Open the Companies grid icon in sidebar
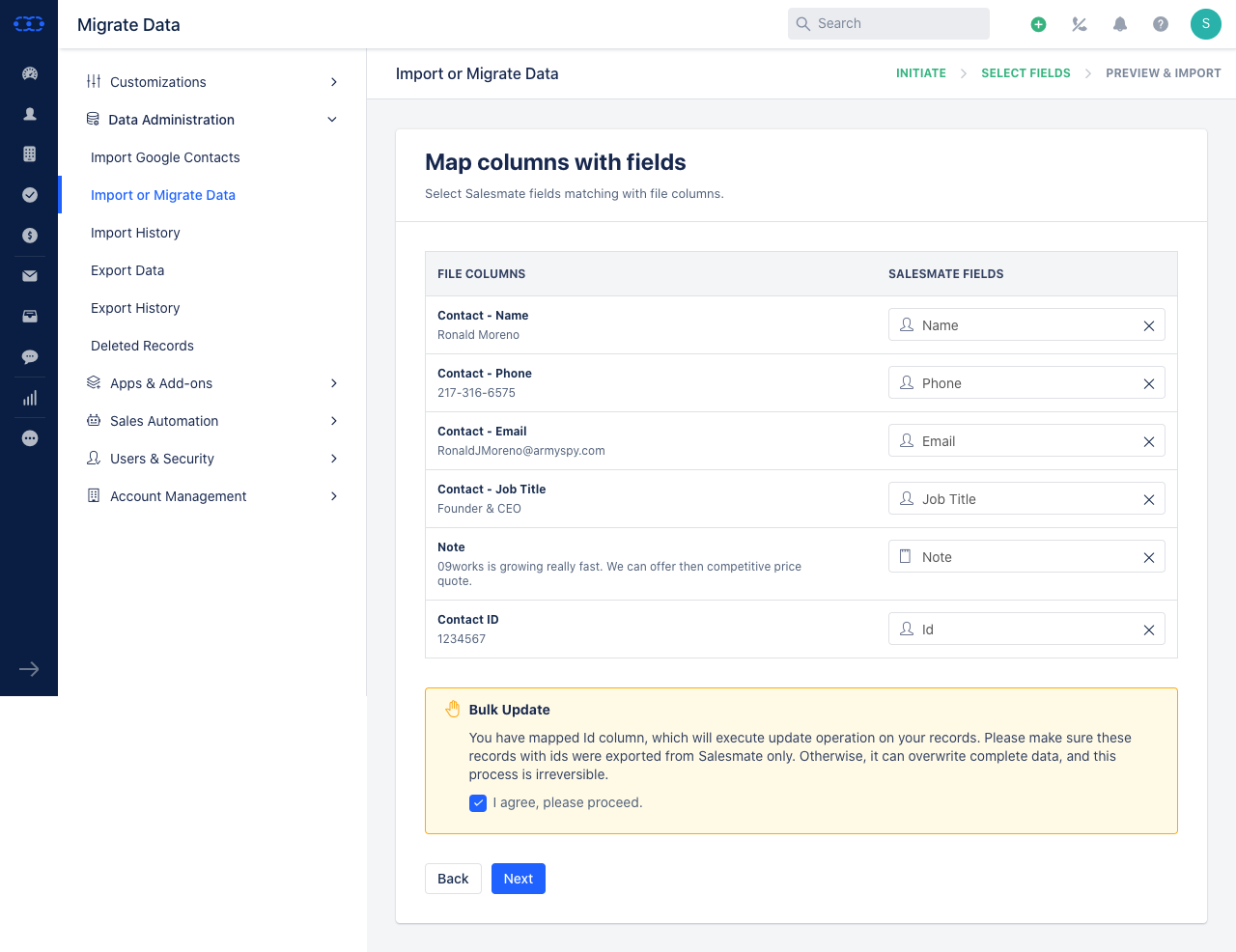This screenshot has height=952, width=1236. point(30,154)
